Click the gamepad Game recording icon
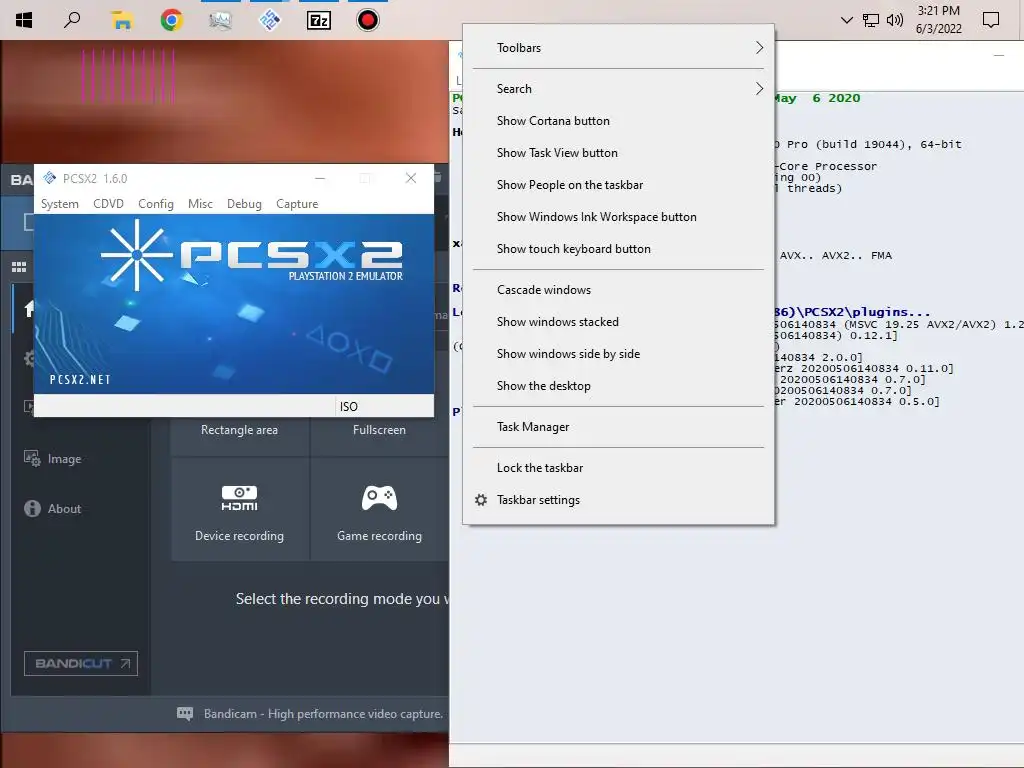Screen dimensions: 1024x768 [379, 498]
